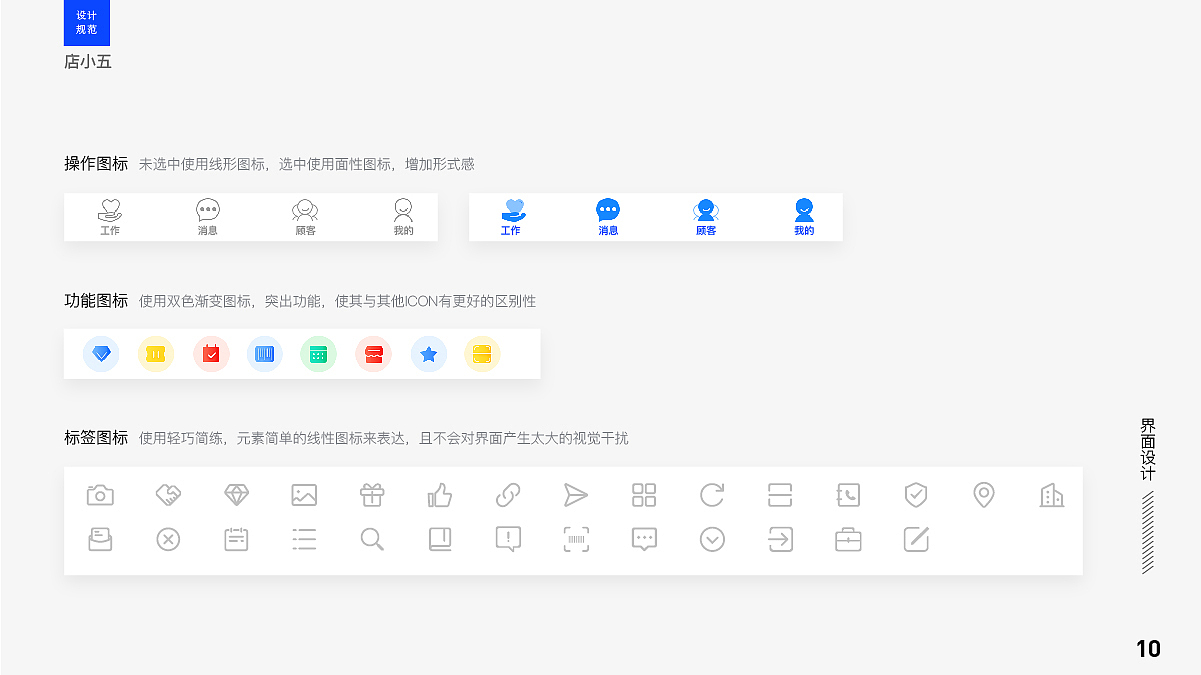Click the briefcase icon

tap(848, 540)
